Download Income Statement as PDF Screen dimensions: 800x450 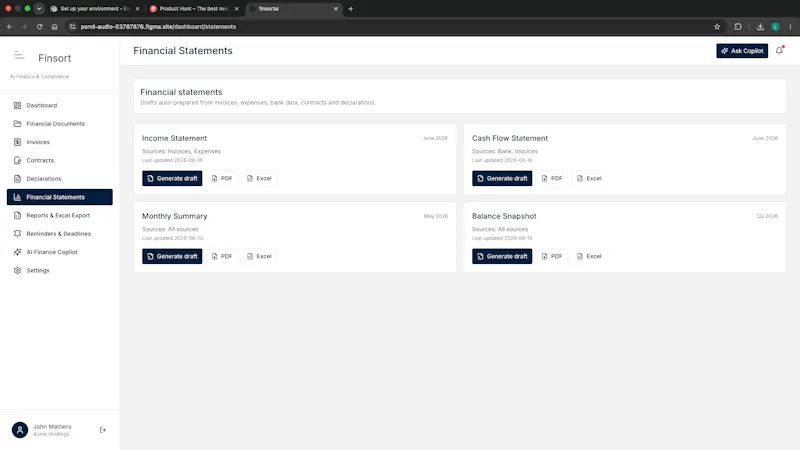(222, 178)
